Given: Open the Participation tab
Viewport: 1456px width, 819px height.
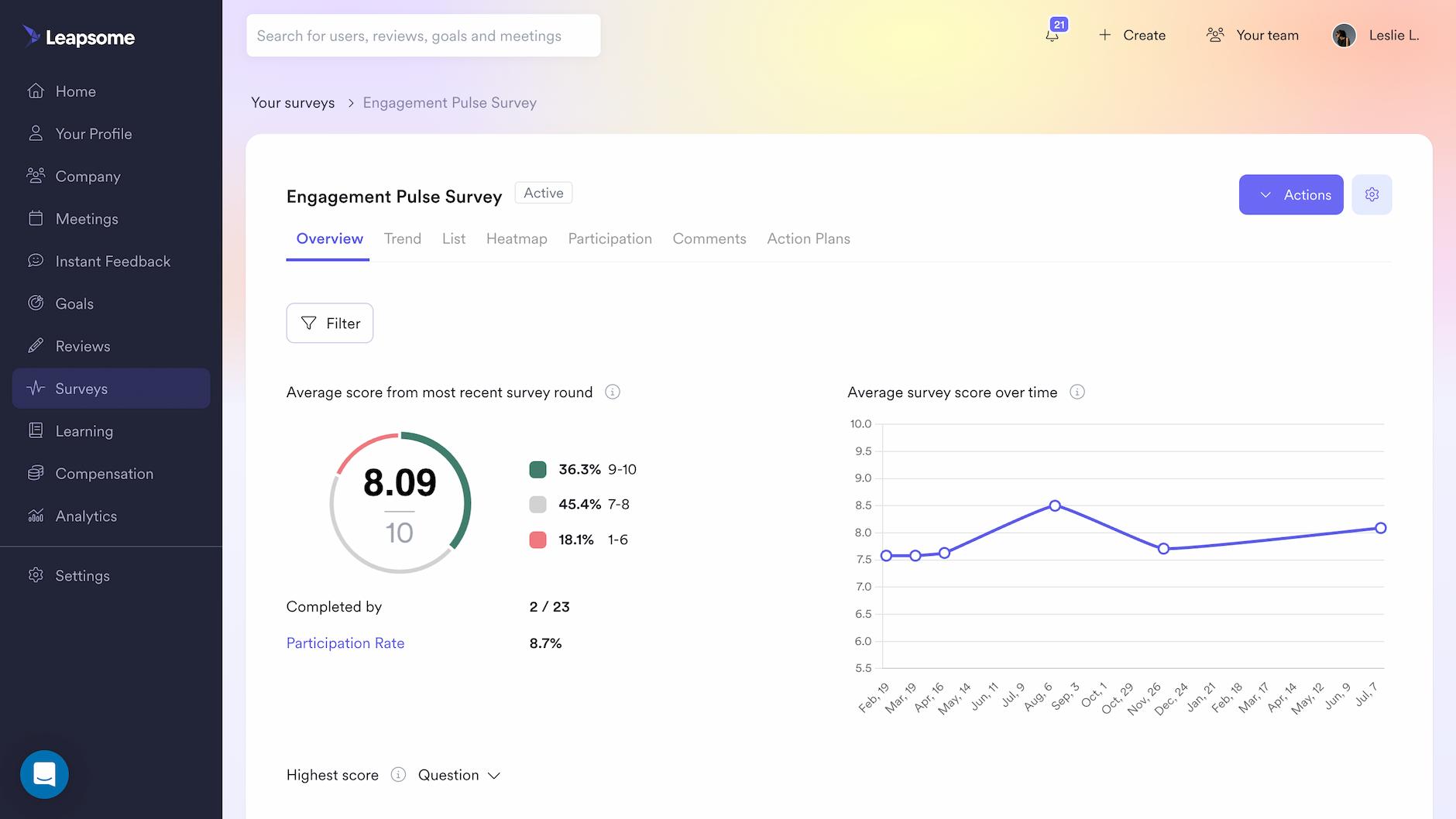Looking at the screenshot, I should (610, 238).
